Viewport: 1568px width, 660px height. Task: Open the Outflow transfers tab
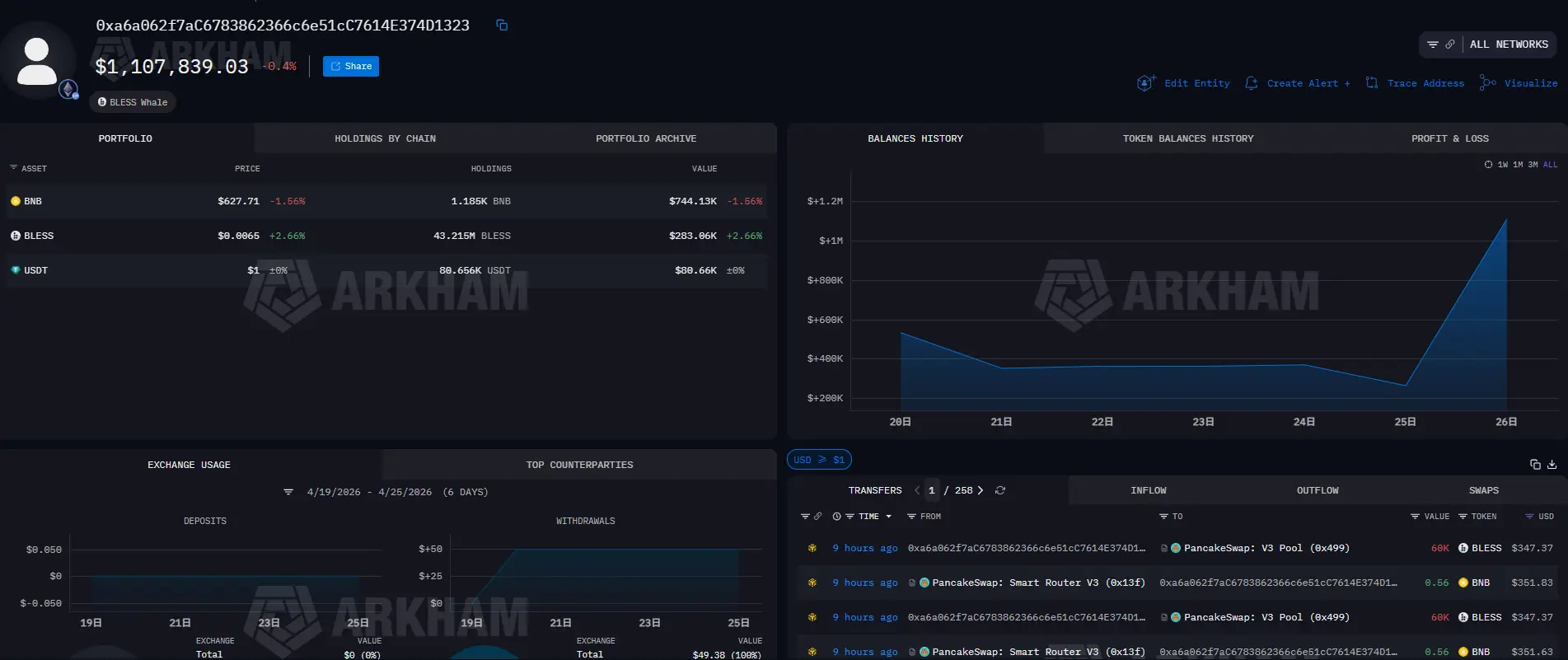point(1318,490)
